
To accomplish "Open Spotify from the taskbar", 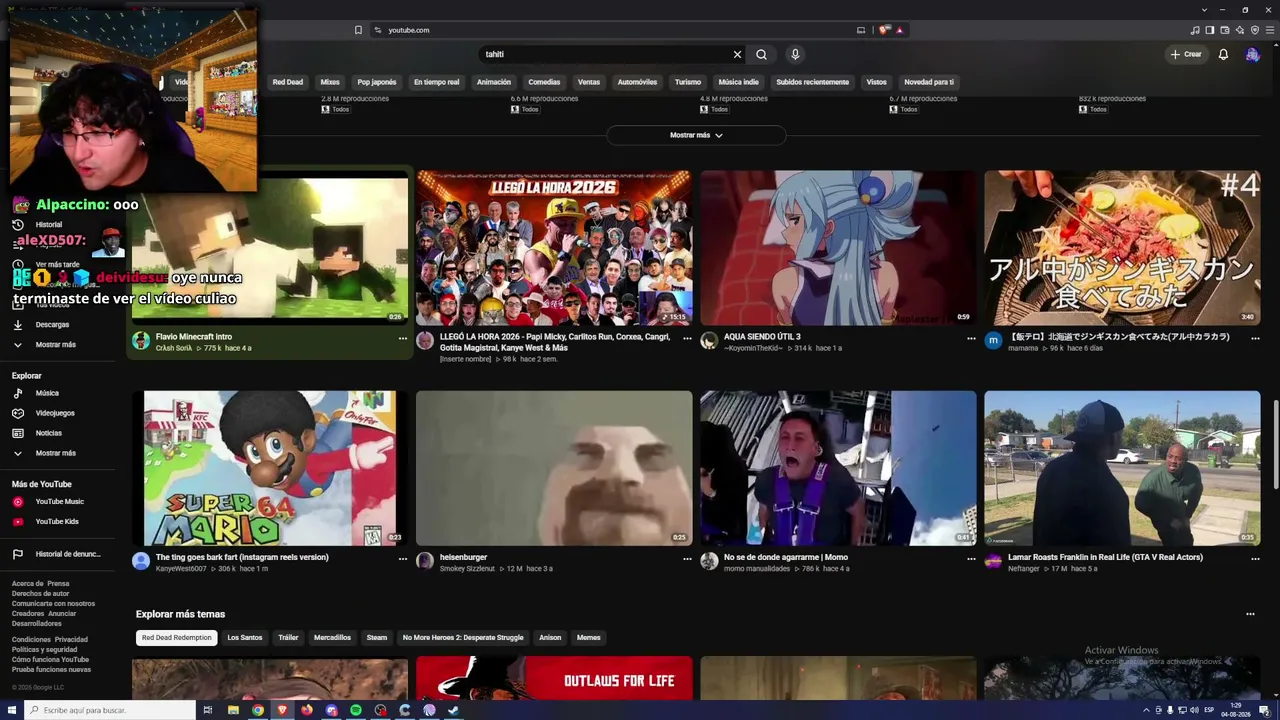I will 356,710.
